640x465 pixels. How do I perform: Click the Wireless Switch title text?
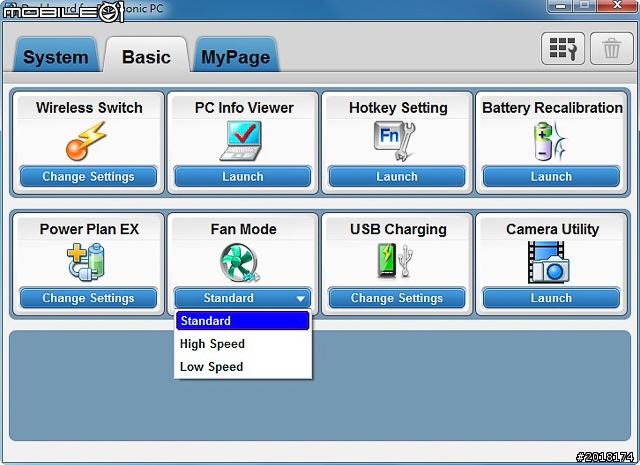click(89, 108)
